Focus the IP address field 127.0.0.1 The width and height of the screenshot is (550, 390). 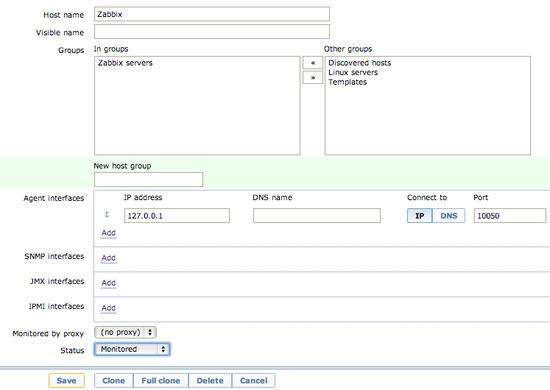pos(177,216)
